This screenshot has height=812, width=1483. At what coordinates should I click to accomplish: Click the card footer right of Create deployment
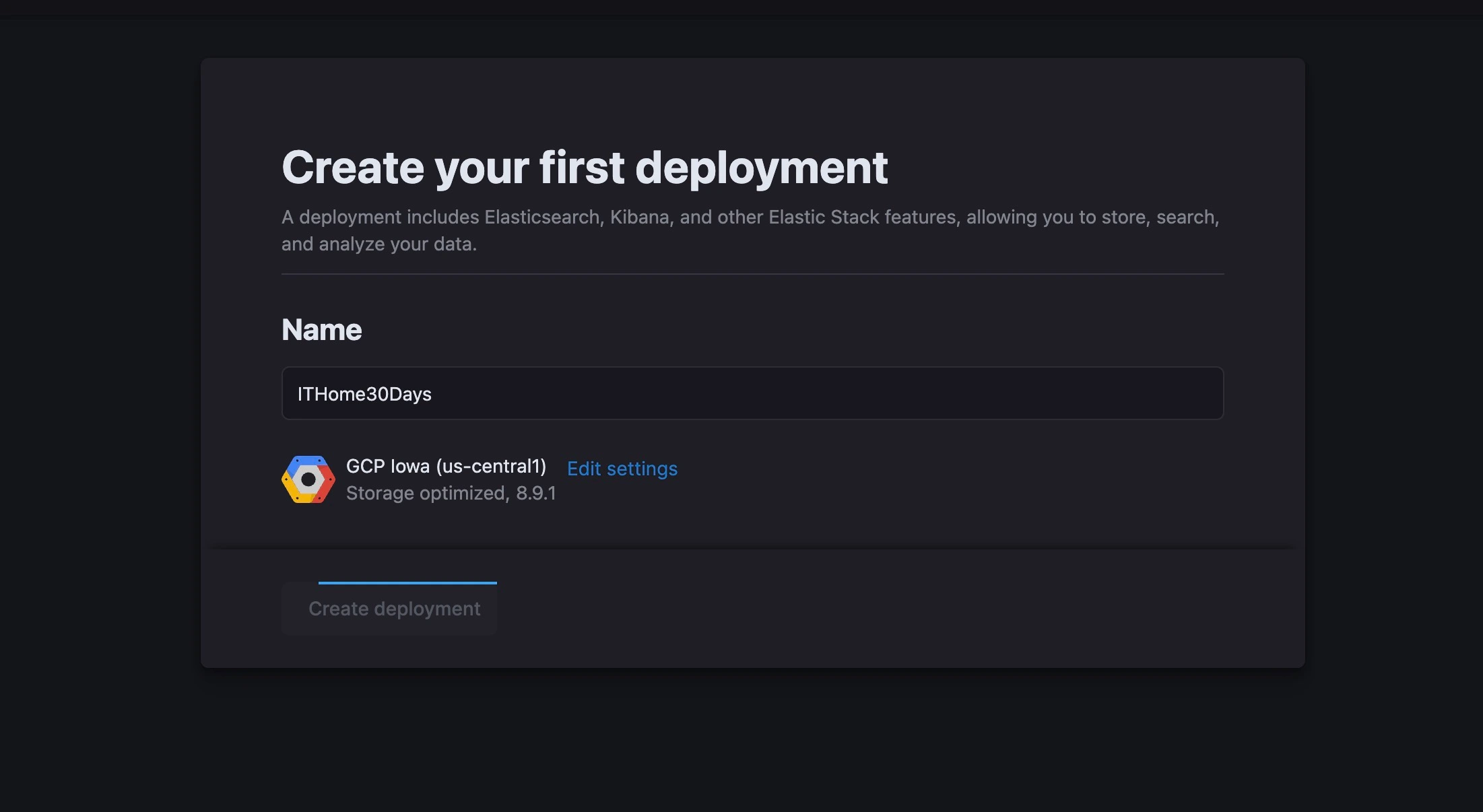tap(876, 609)
